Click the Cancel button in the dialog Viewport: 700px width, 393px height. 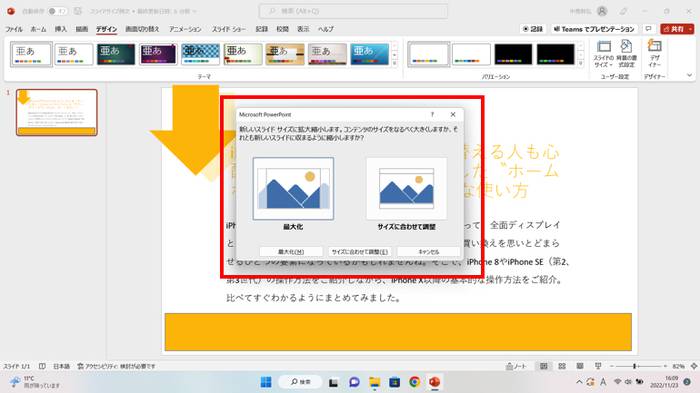click(x=428, y=252)
